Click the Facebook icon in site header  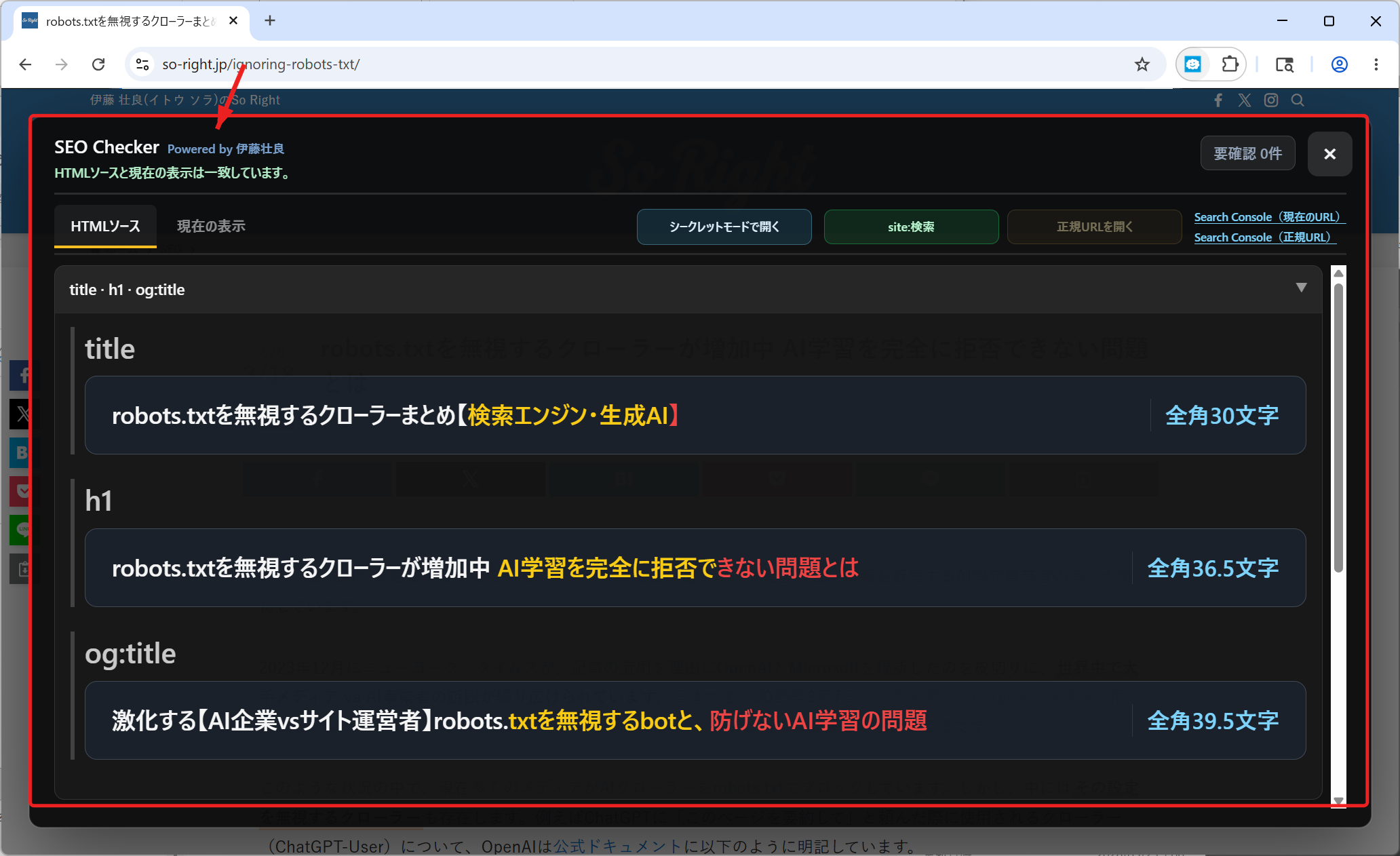(1218, 100)
